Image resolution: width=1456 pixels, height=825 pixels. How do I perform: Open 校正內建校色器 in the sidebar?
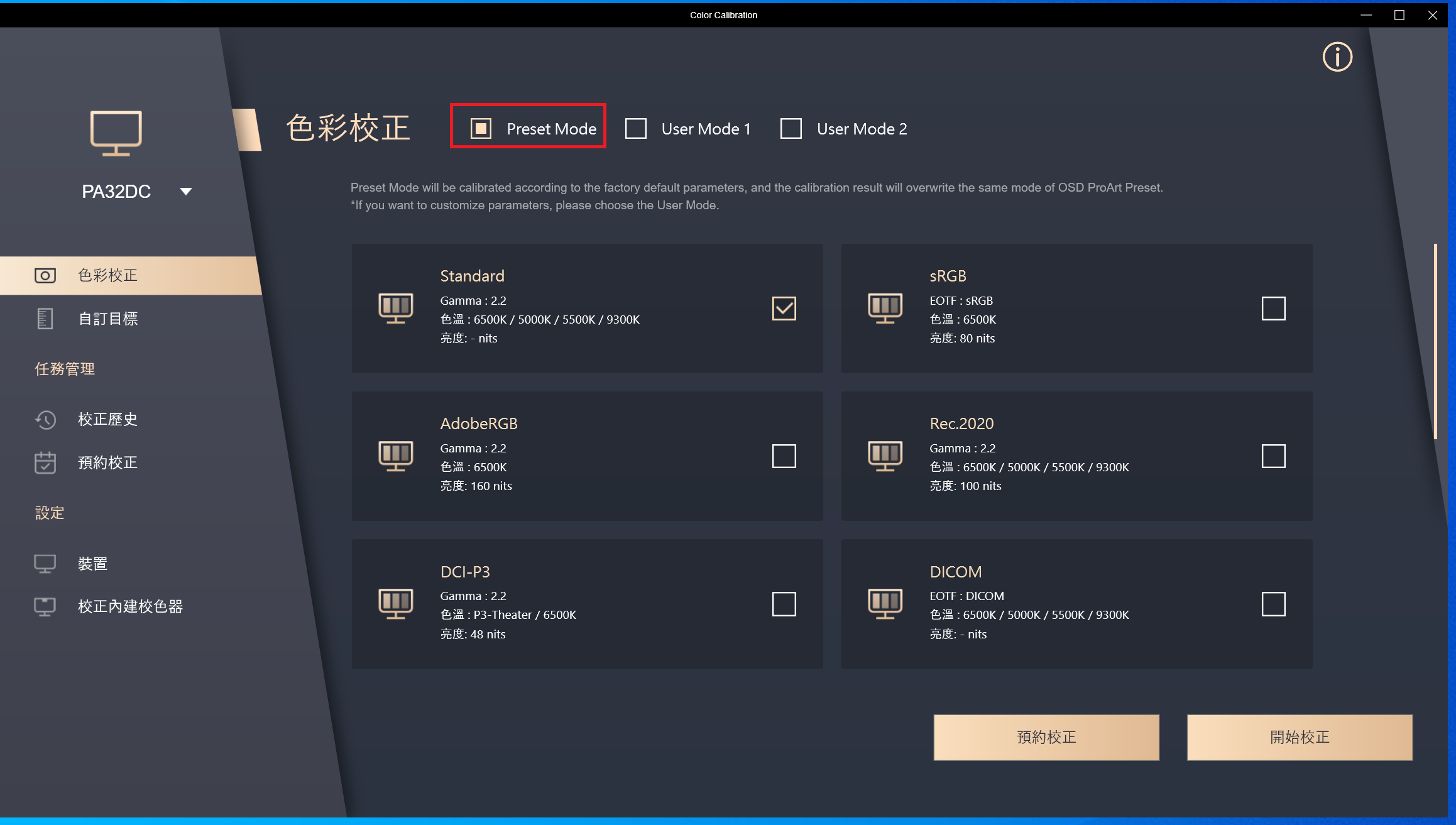(131, 606)
